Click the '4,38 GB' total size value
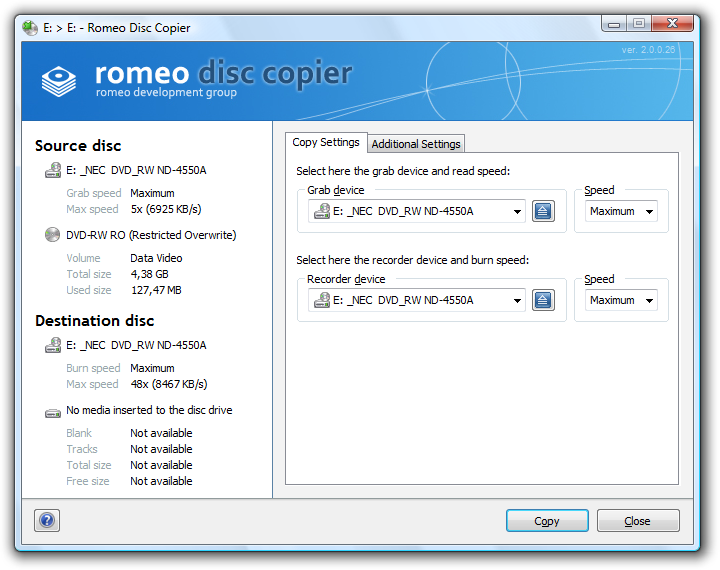The width and height of the screenshot is (720, 570). coord(150,274)
